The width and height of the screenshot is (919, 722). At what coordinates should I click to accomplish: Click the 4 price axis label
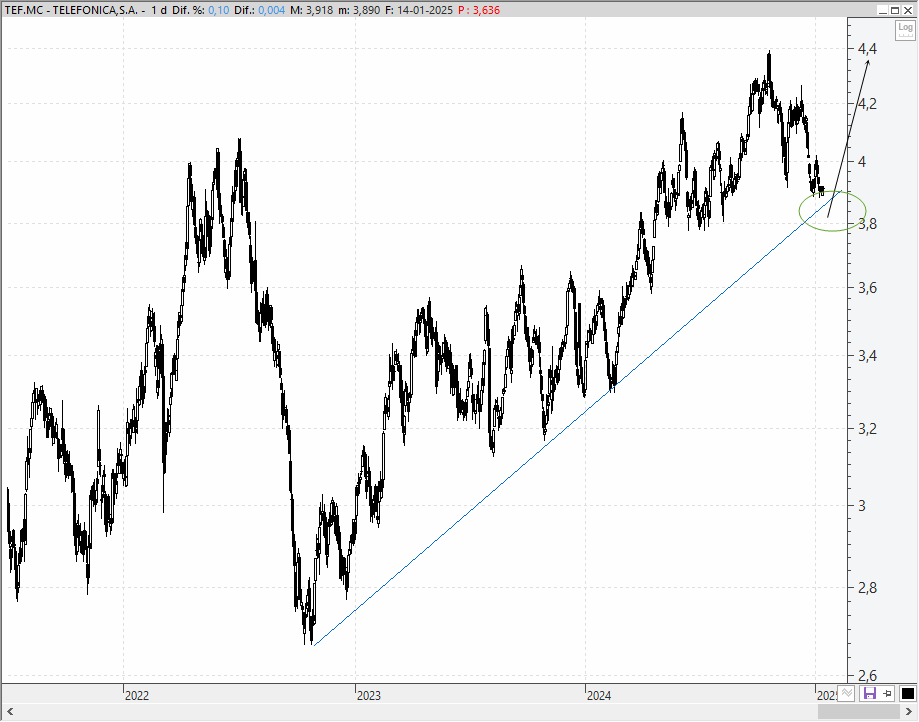(x=862, y=162)
